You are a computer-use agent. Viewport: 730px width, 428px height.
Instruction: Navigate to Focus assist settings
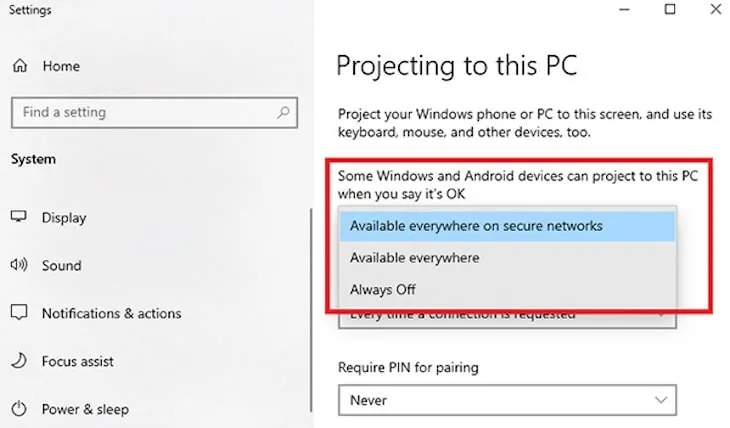tap(77, 362)
